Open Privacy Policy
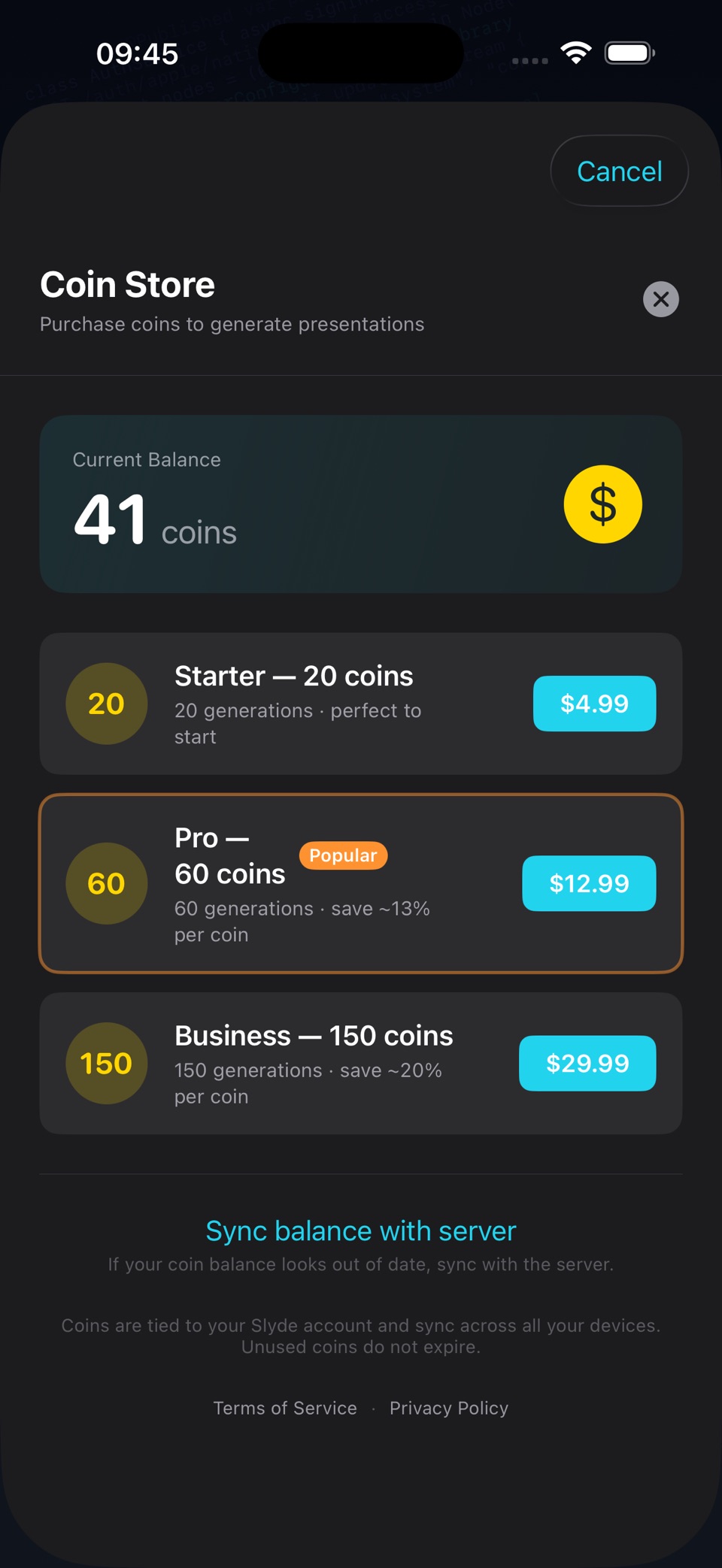Screen dimensions: 722x1568 (448, 1407)
